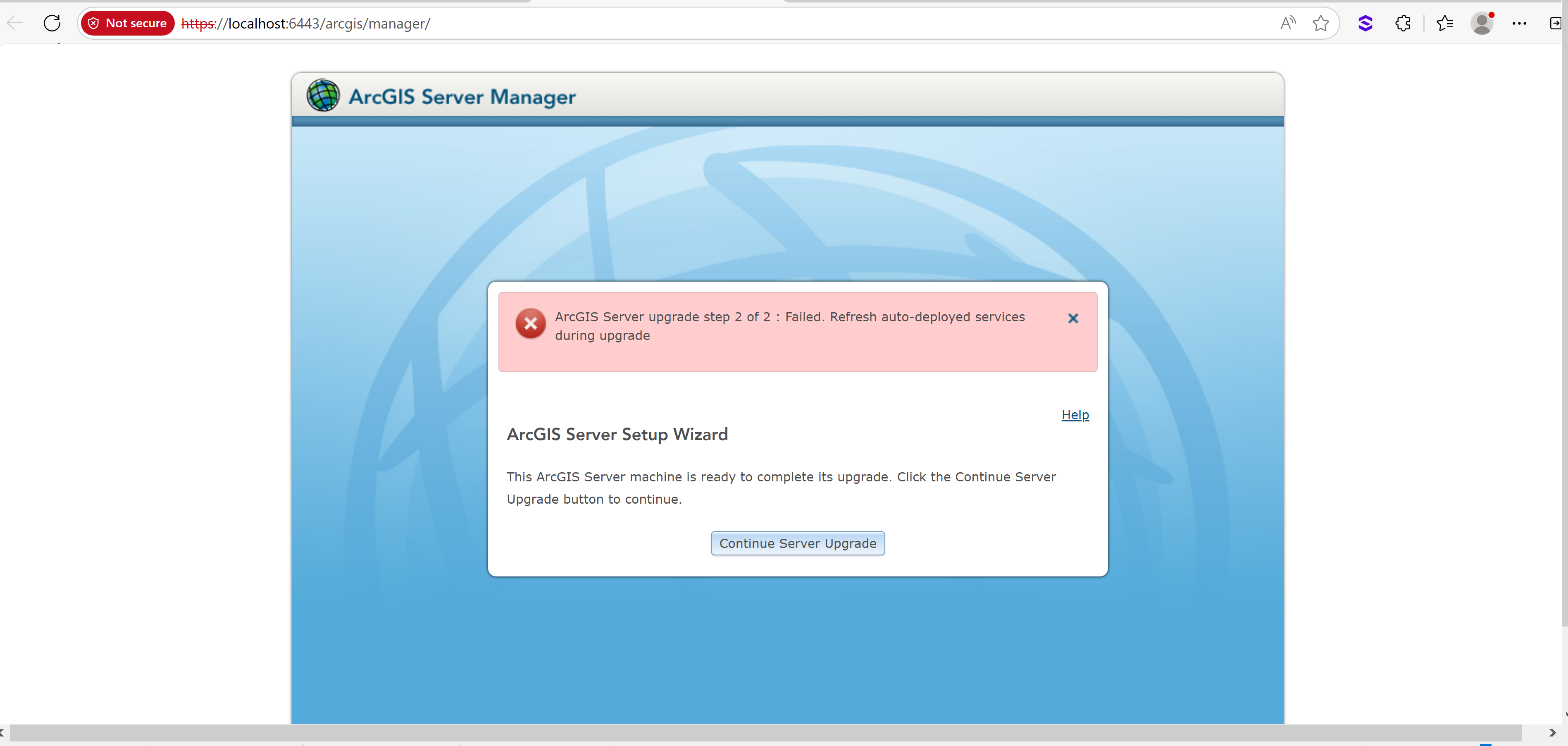The image size is (1568, 746).
Task: Open the Help link
Action: point(1075,415)
